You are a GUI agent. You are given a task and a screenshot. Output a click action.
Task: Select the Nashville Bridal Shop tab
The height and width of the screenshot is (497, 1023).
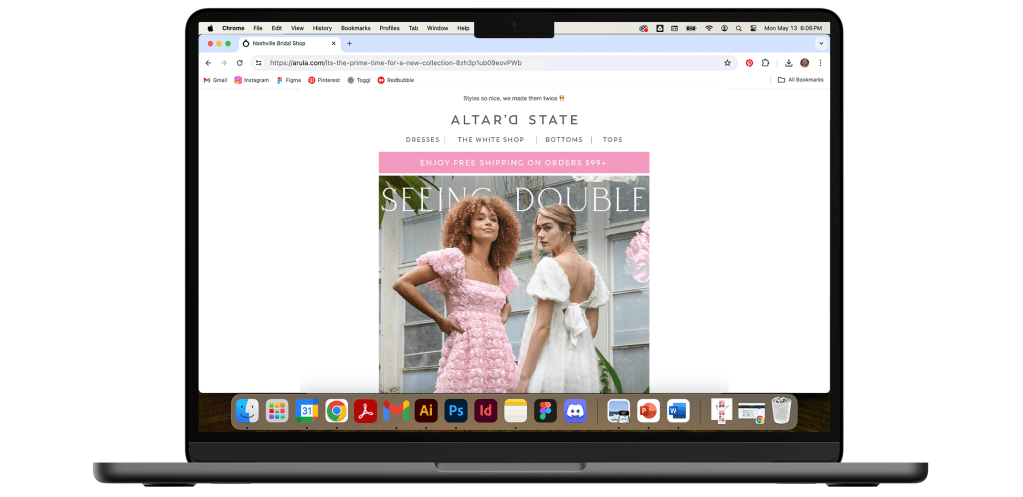289,44
